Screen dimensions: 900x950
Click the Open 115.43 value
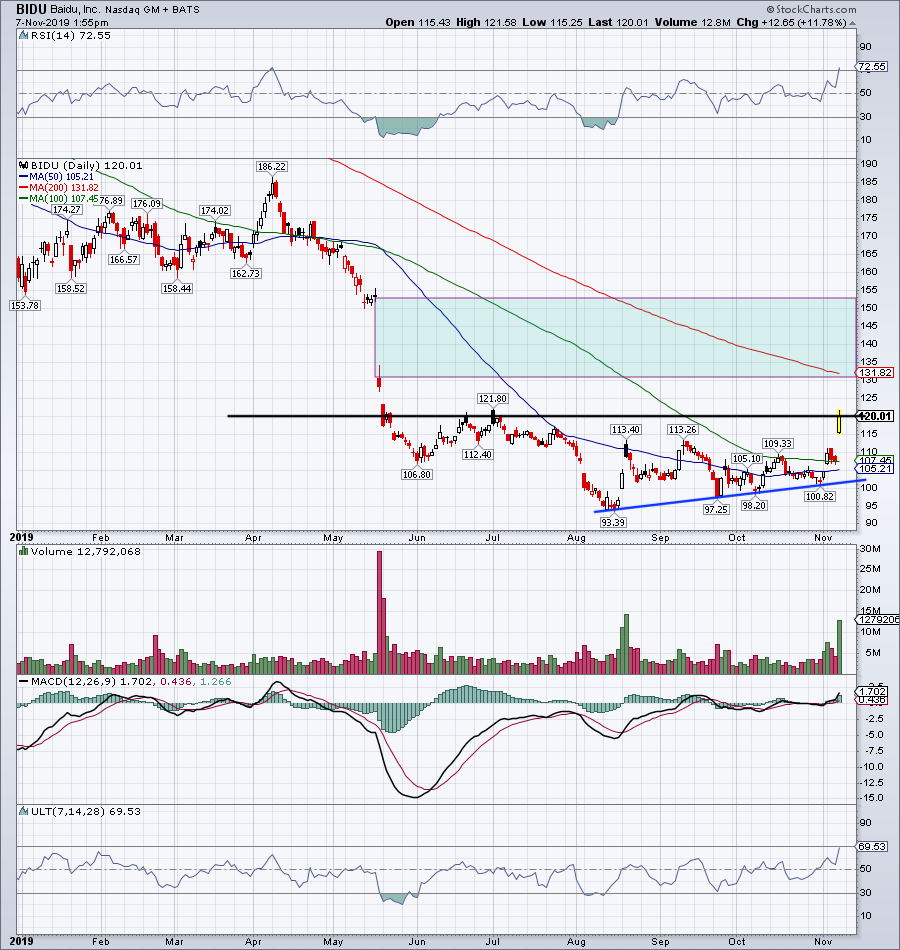point(417,22)
